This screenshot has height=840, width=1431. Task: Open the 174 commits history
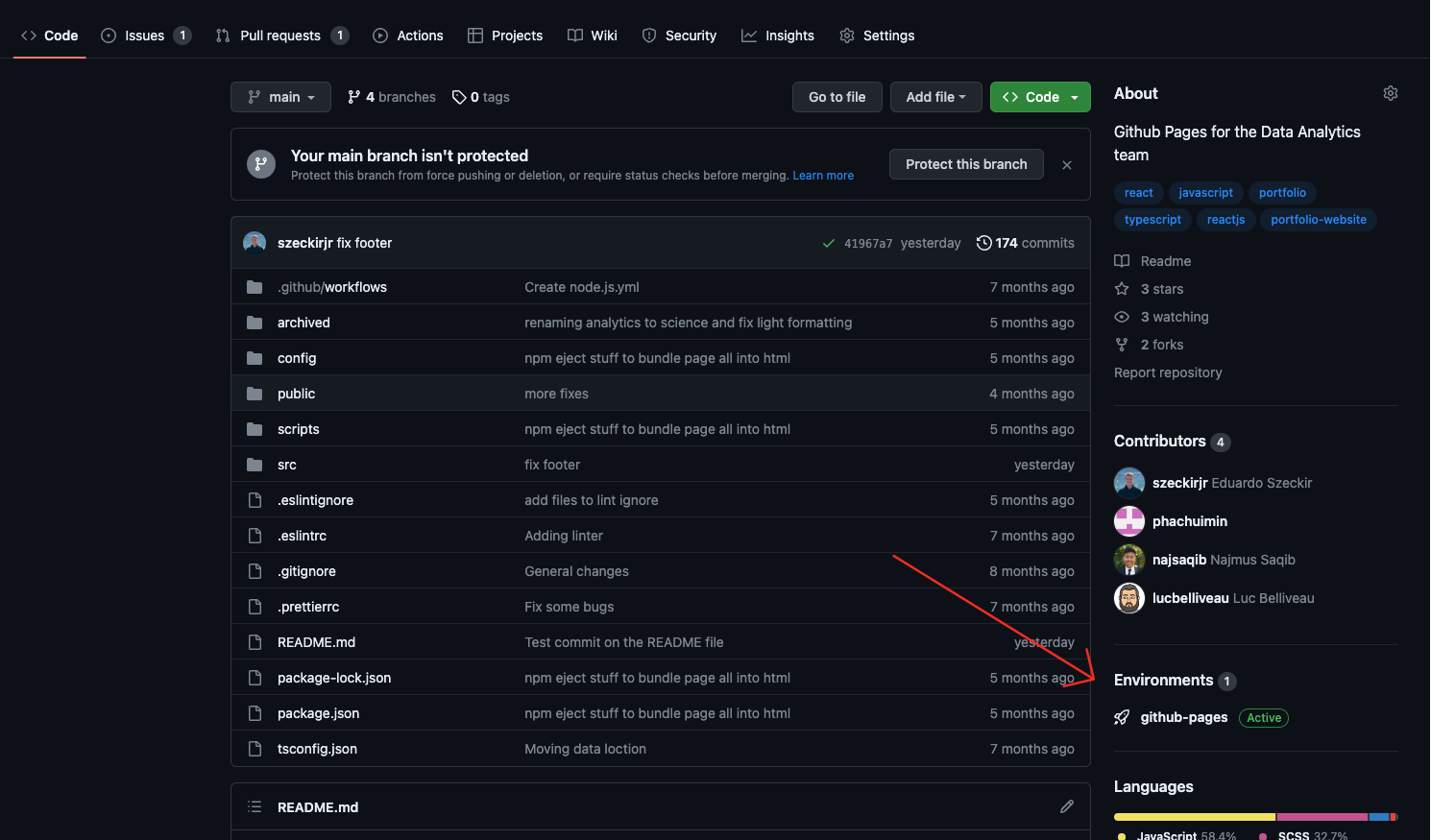(1026, 243)
